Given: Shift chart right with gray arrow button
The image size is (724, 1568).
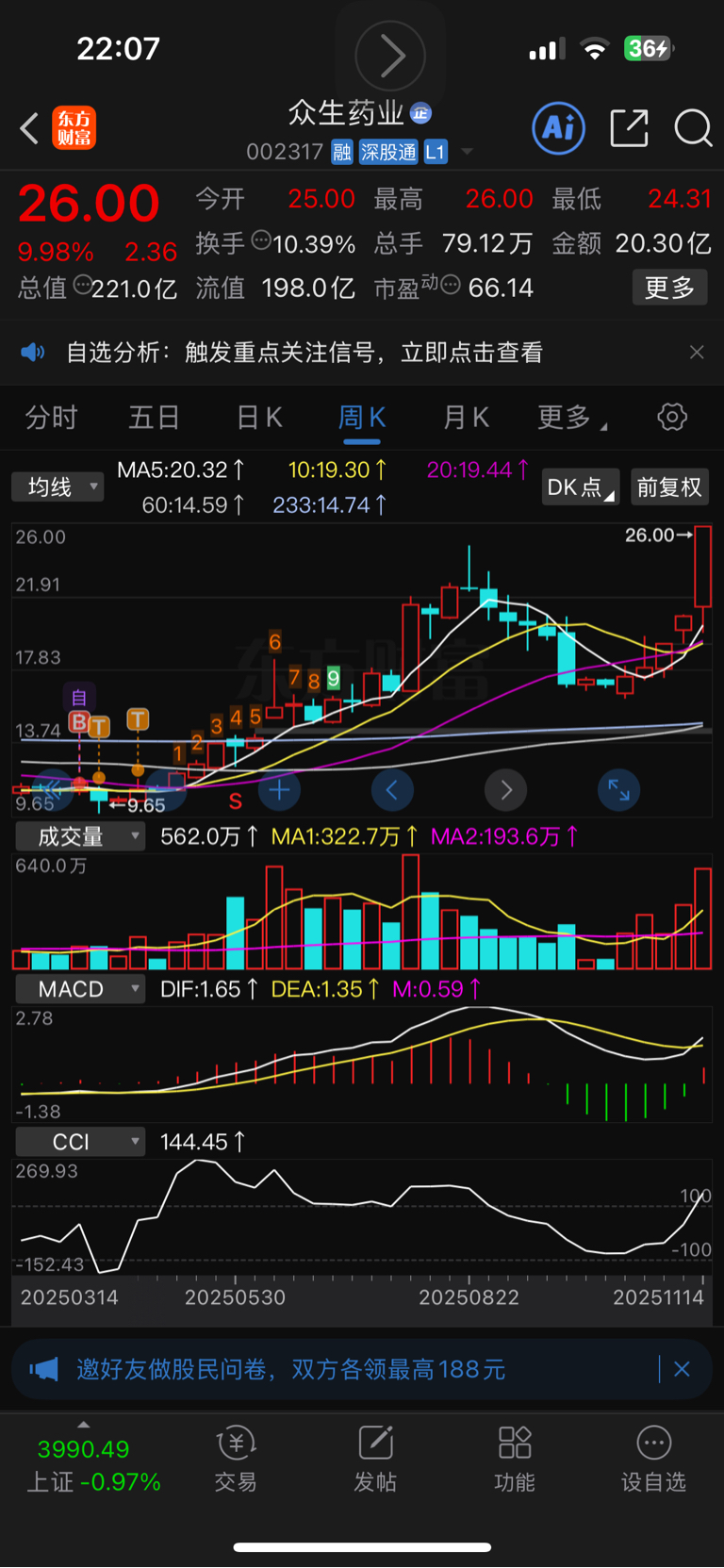Looking at the screenshot, I should pos(506,790).
